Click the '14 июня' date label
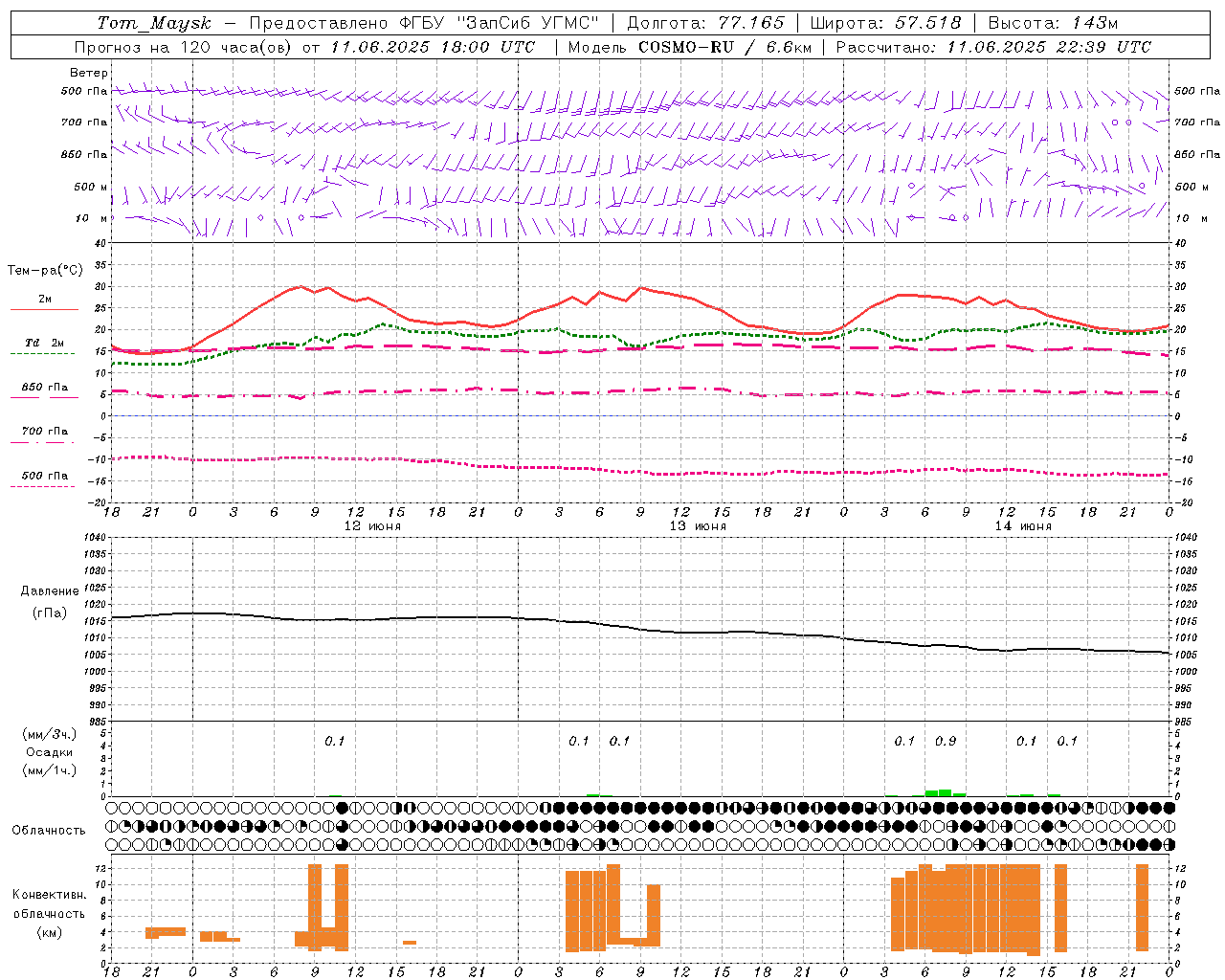 tap(1023, 526)
